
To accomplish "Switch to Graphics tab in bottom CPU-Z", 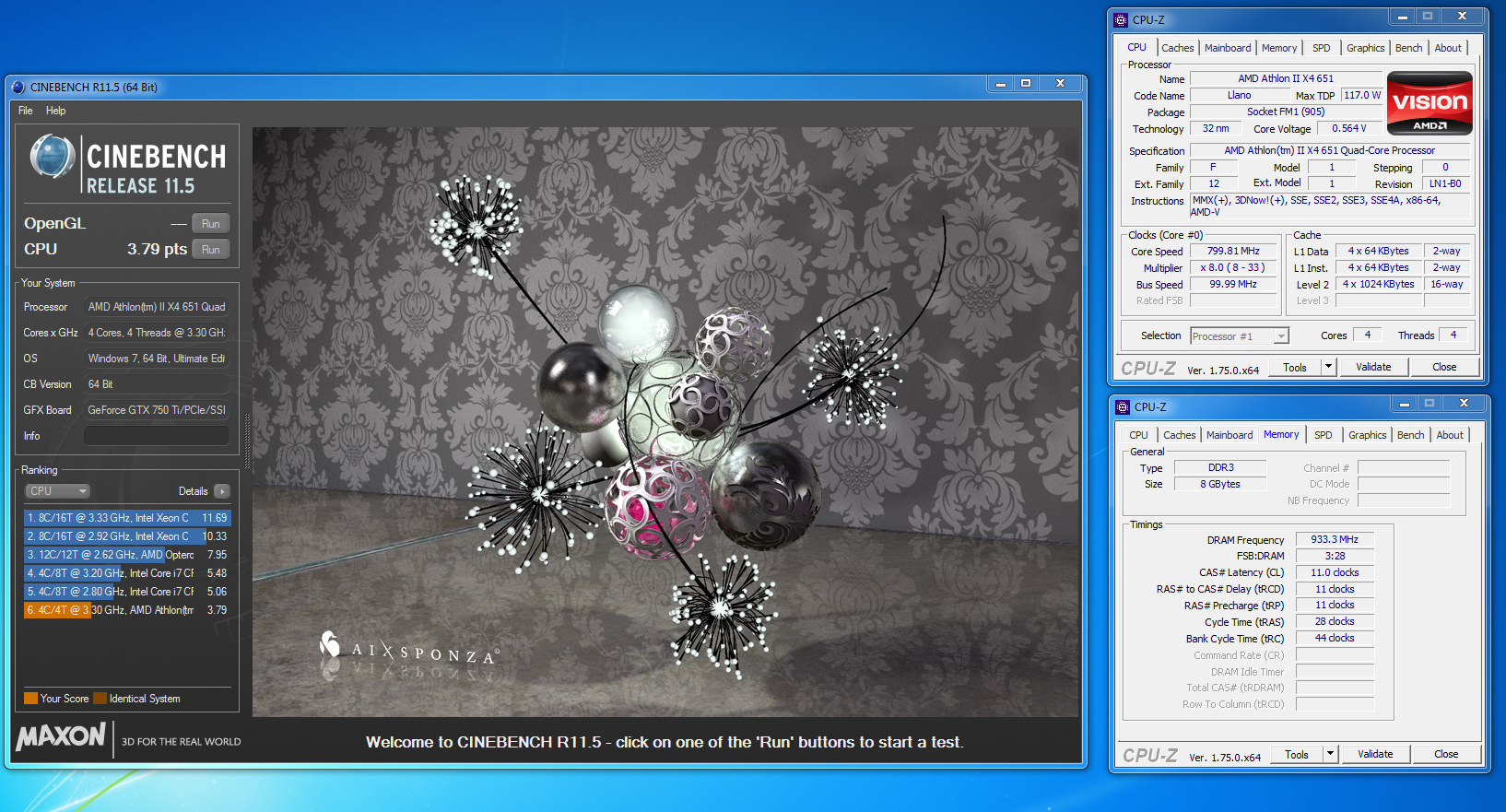I will [1367, 435].
